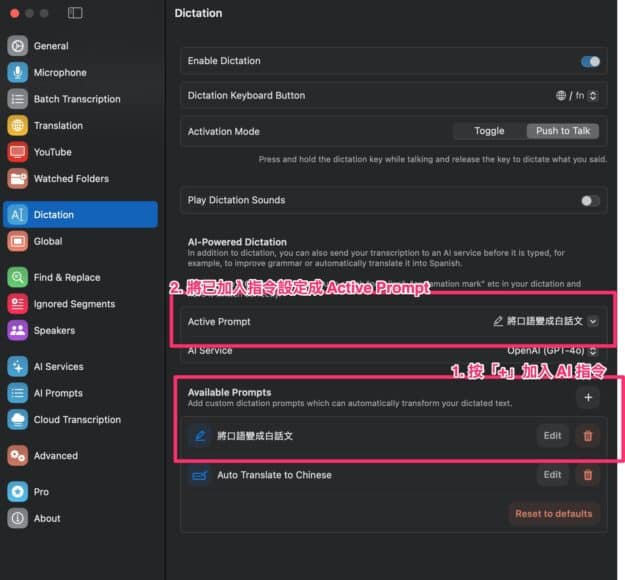Open the Watched Folders section
The height and width of the screenshot is (580, 625).
click(x=70, y=178)
